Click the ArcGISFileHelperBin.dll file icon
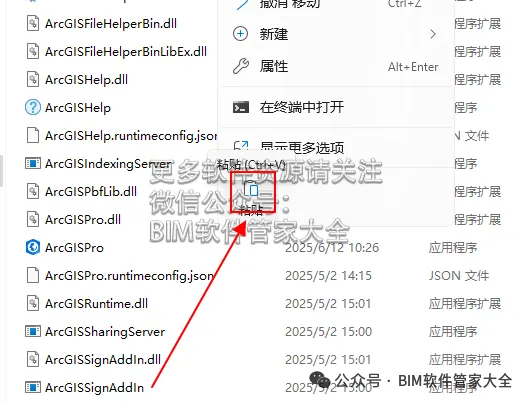Viewport: 529px width, 402px height. (33, 24)
